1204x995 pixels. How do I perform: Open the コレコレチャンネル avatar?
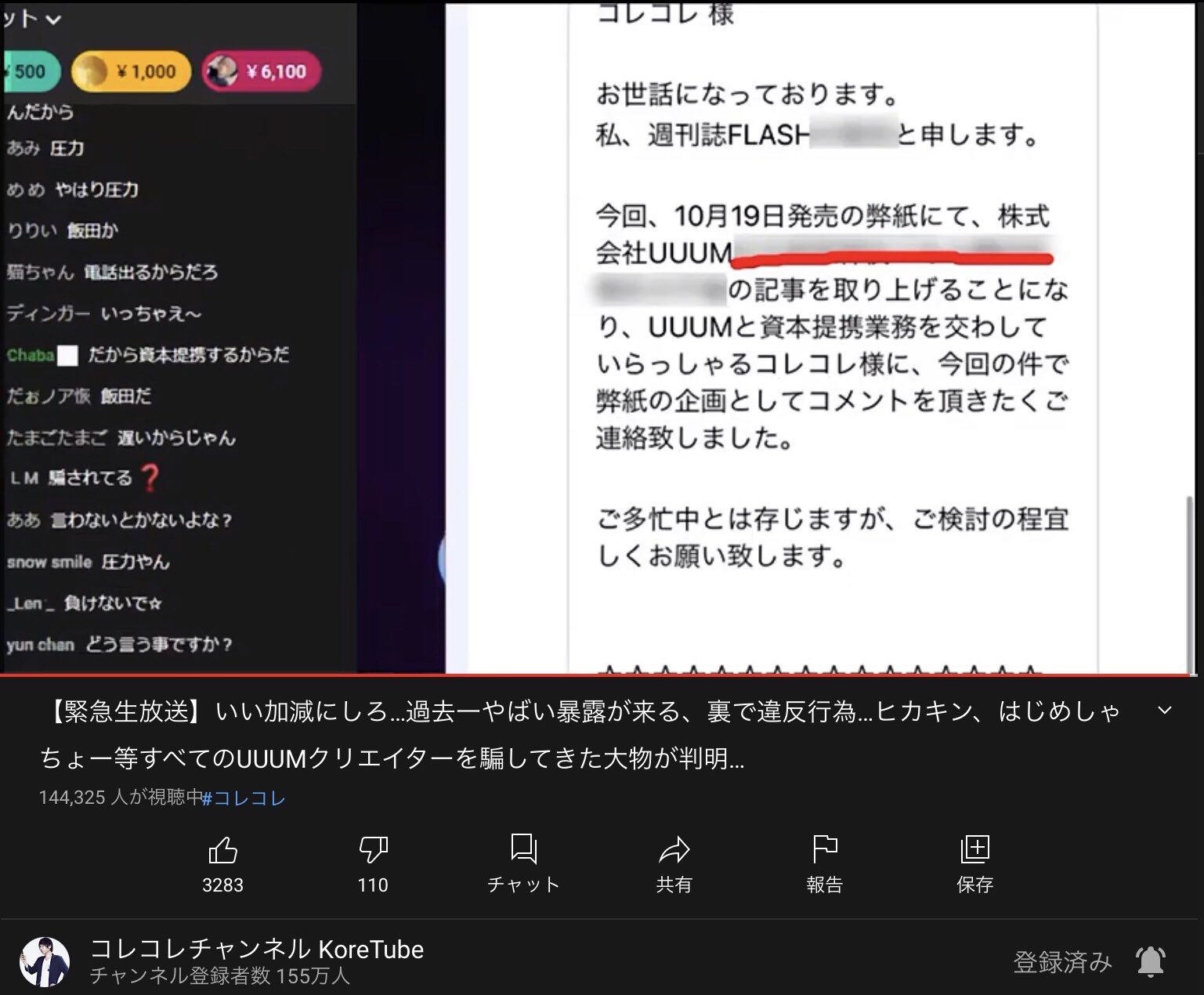45,961
